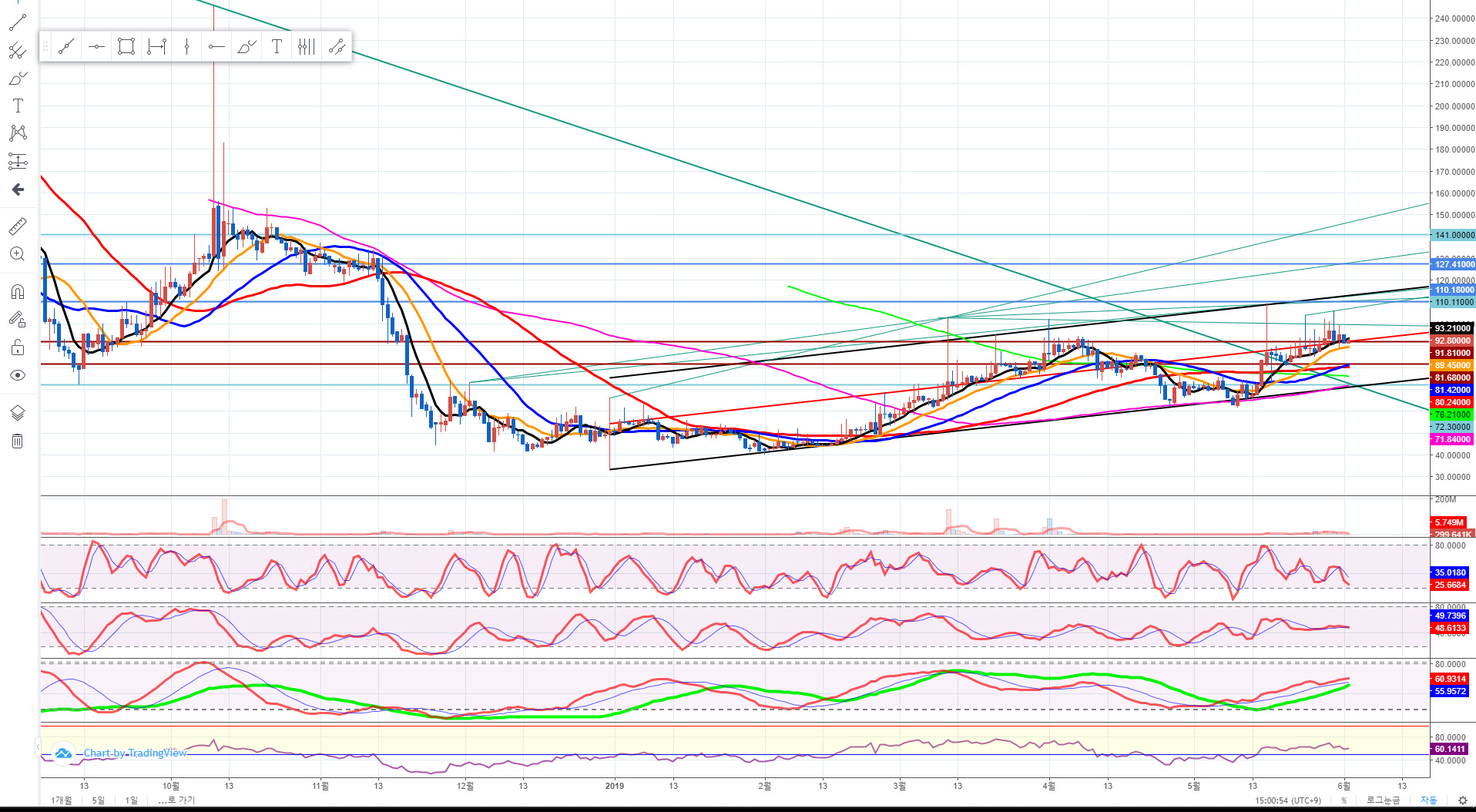Toggle Magnet mode on
Image resolution: width=1476 pixels, height=812 pixels.
tap(18, 292)
